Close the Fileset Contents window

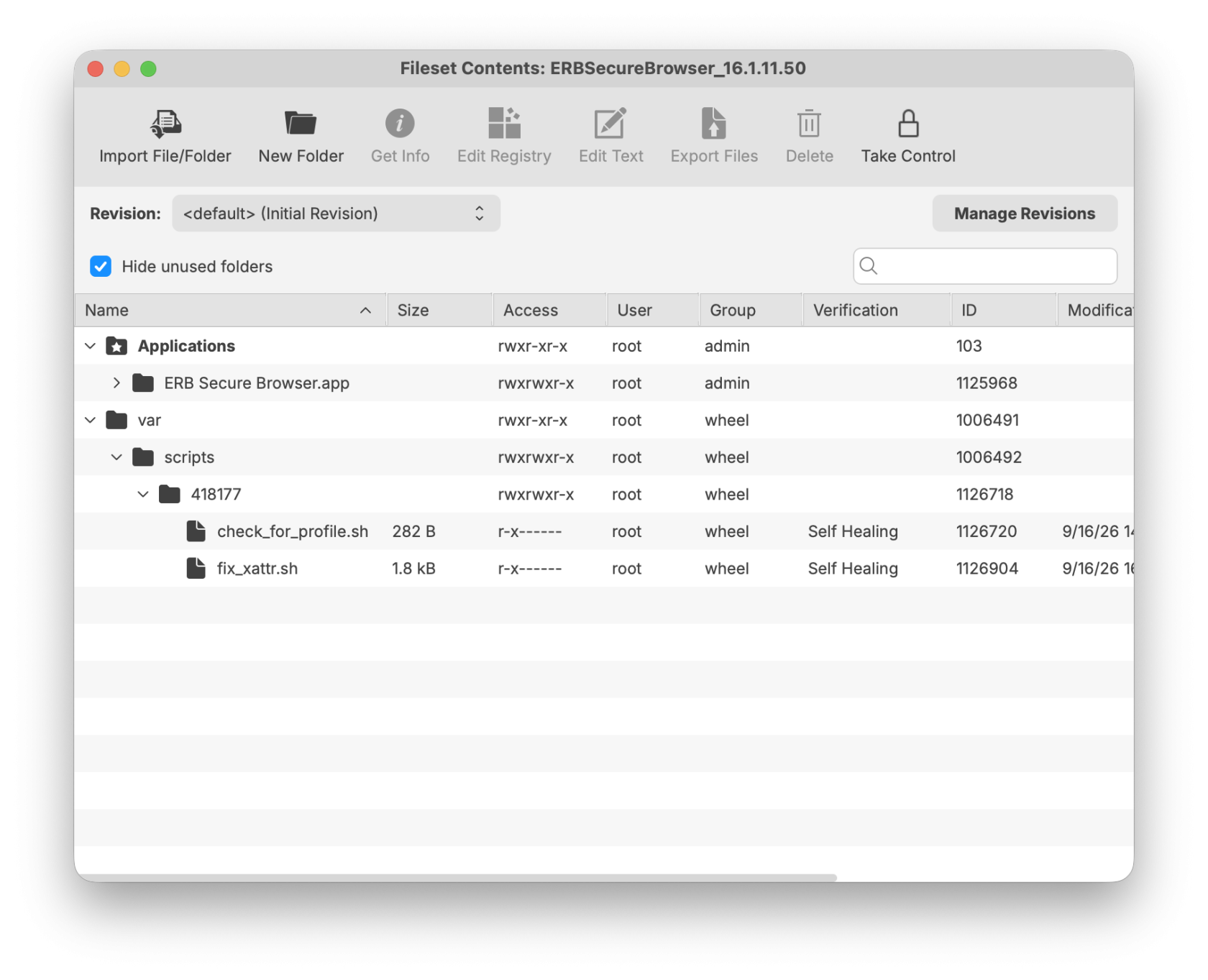(x=95, y=68)
